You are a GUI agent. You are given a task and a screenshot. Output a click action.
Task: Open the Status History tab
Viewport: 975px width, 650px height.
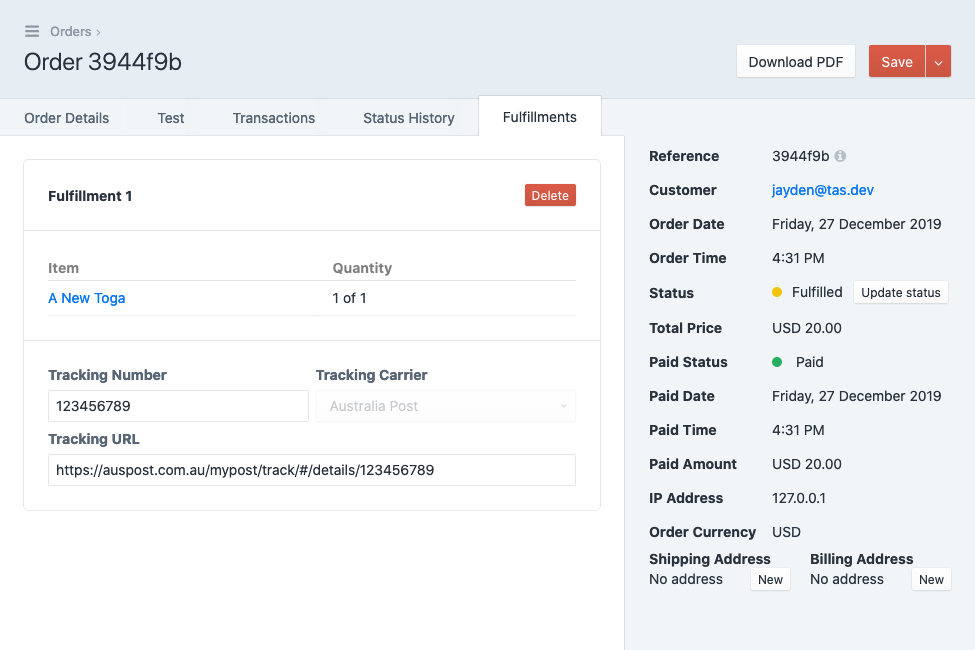tap(409, 118)
